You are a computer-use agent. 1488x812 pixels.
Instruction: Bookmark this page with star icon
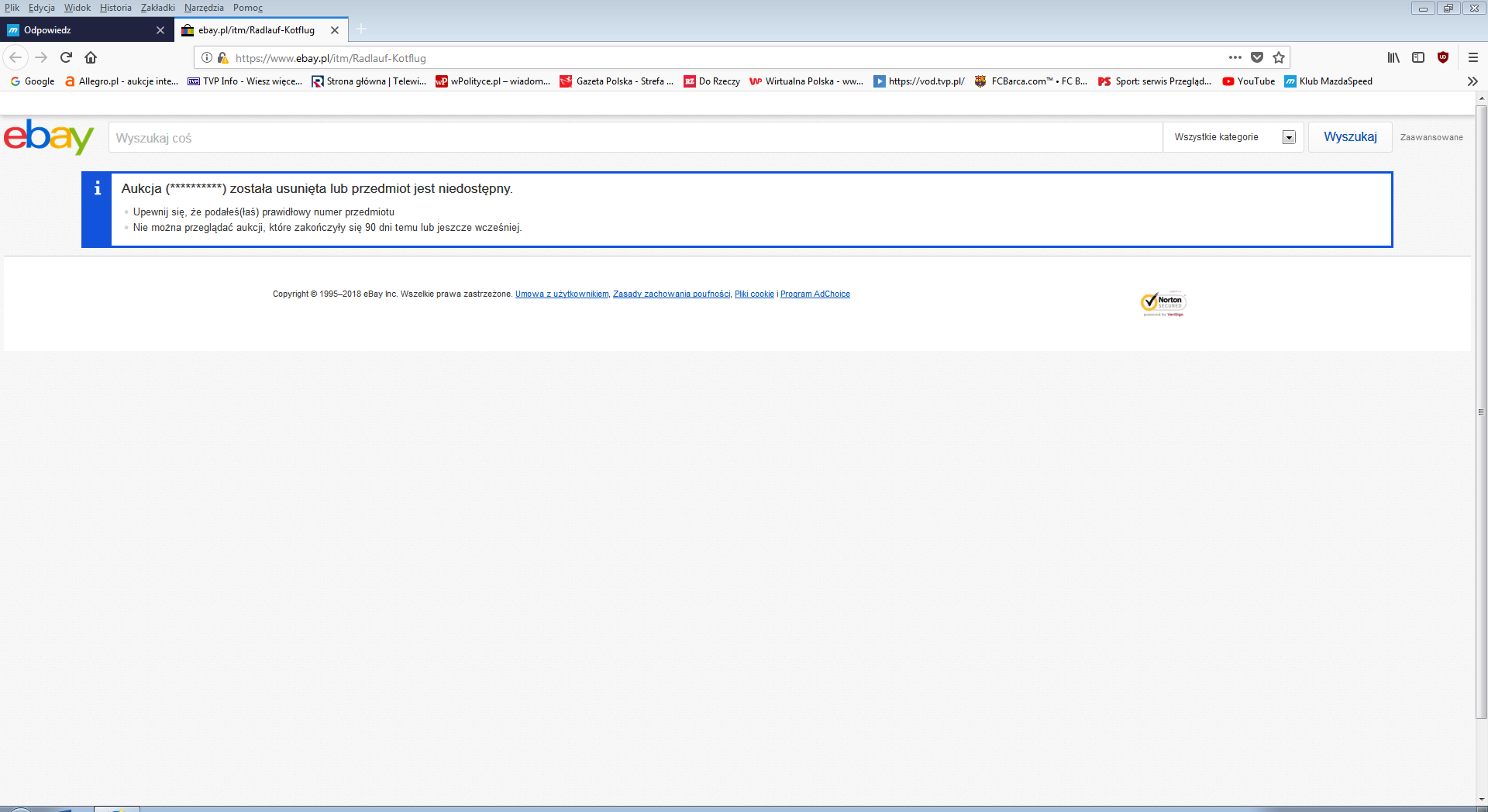(1279, 57)
